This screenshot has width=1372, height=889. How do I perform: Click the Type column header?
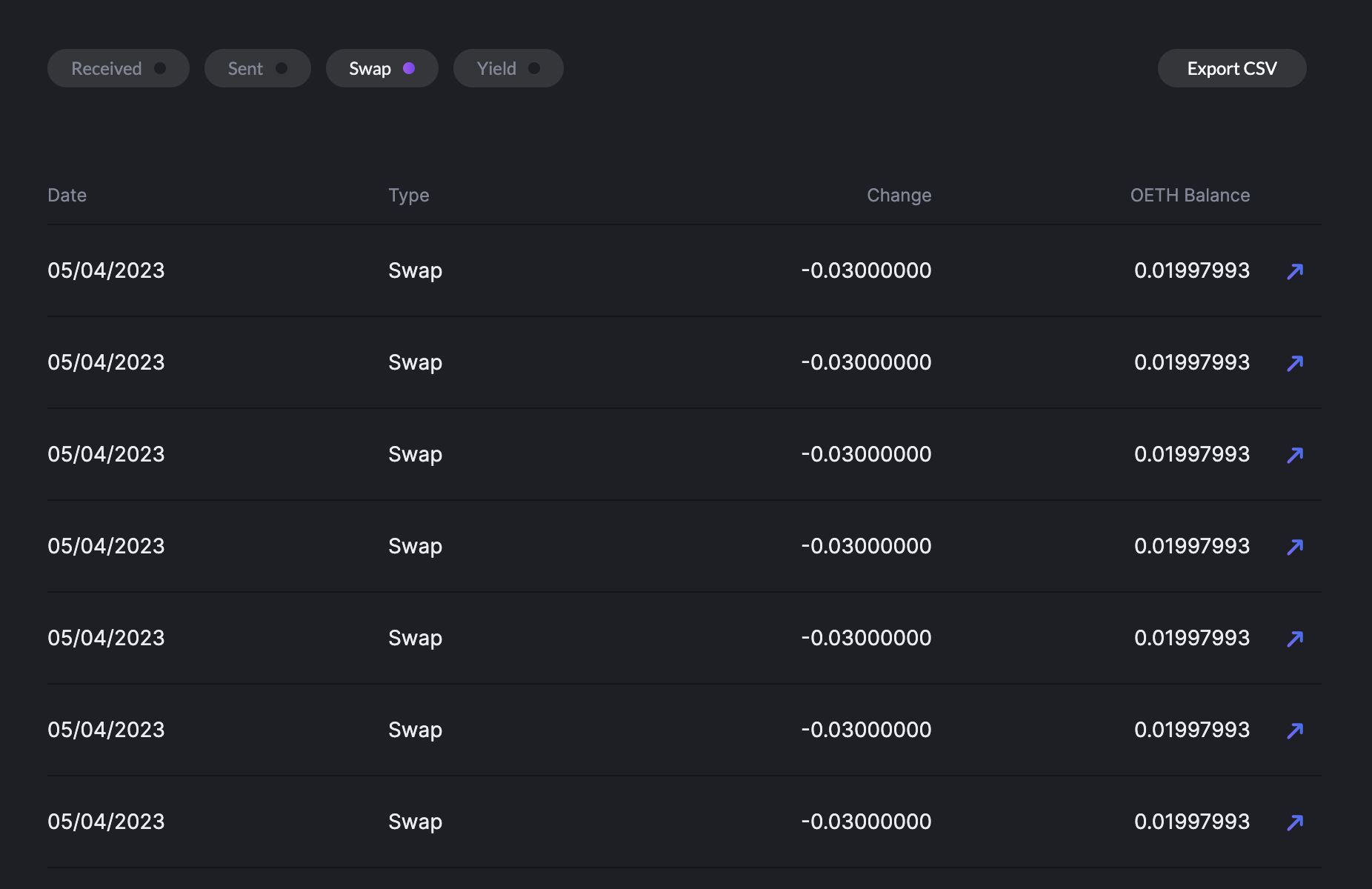click(409, 195)
